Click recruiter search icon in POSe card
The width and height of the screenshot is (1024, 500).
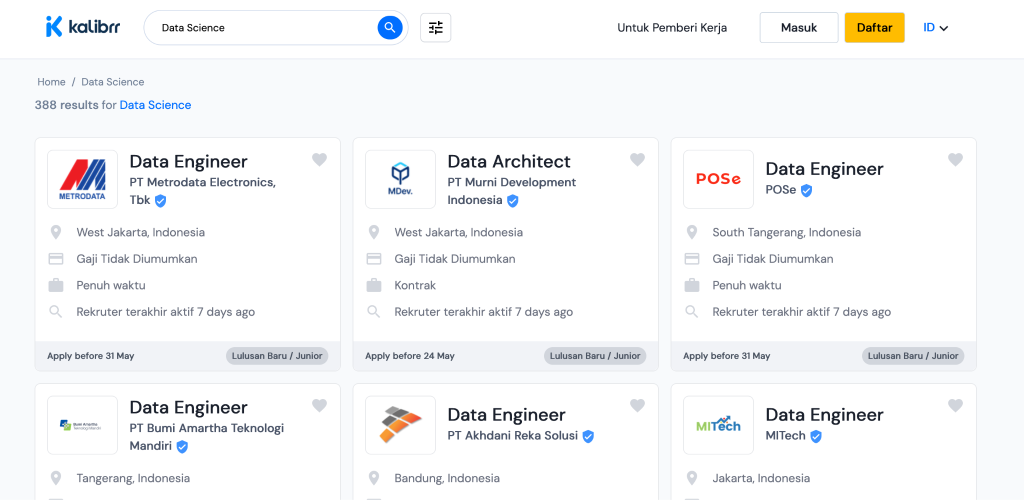[692, 312]
